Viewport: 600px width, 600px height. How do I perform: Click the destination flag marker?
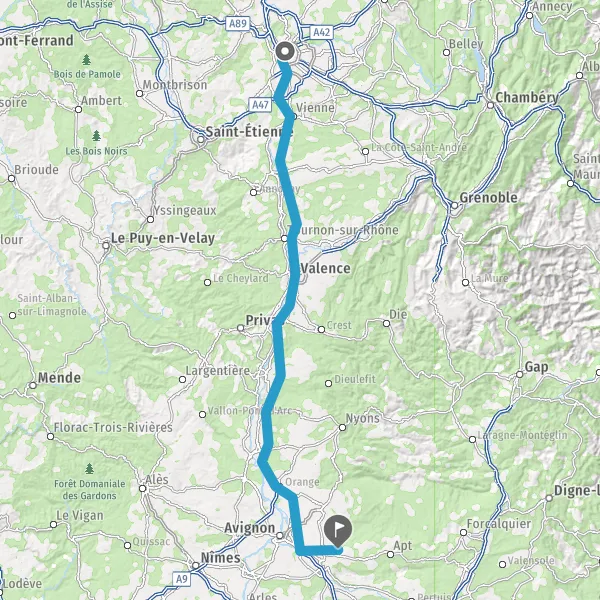pos(338,531)
